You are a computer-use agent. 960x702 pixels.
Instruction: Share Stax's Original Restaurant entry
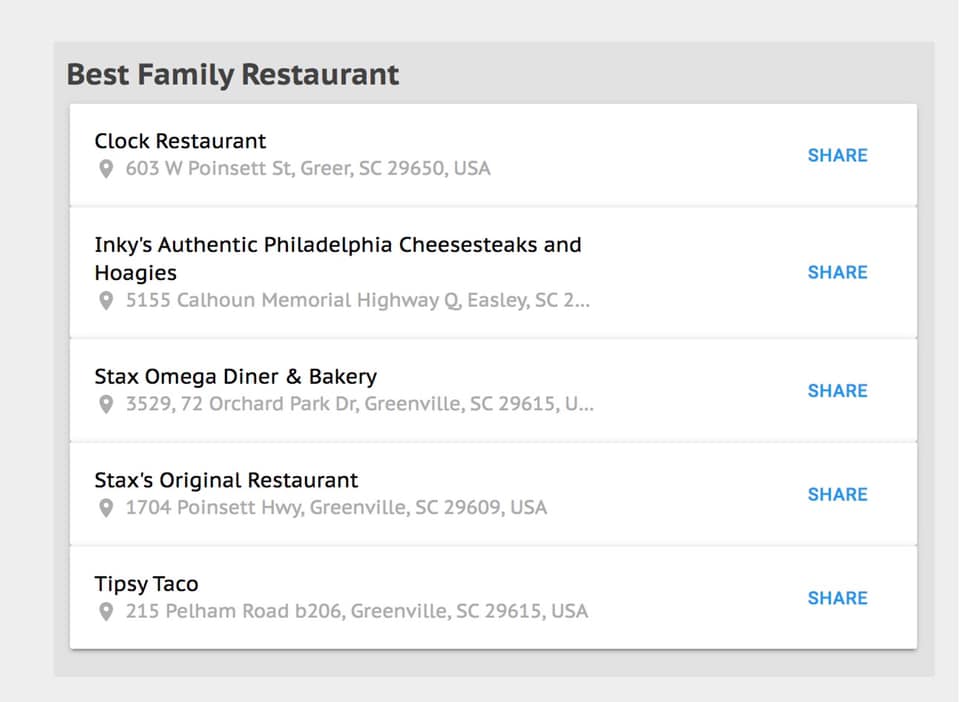[x=838, y=495]
